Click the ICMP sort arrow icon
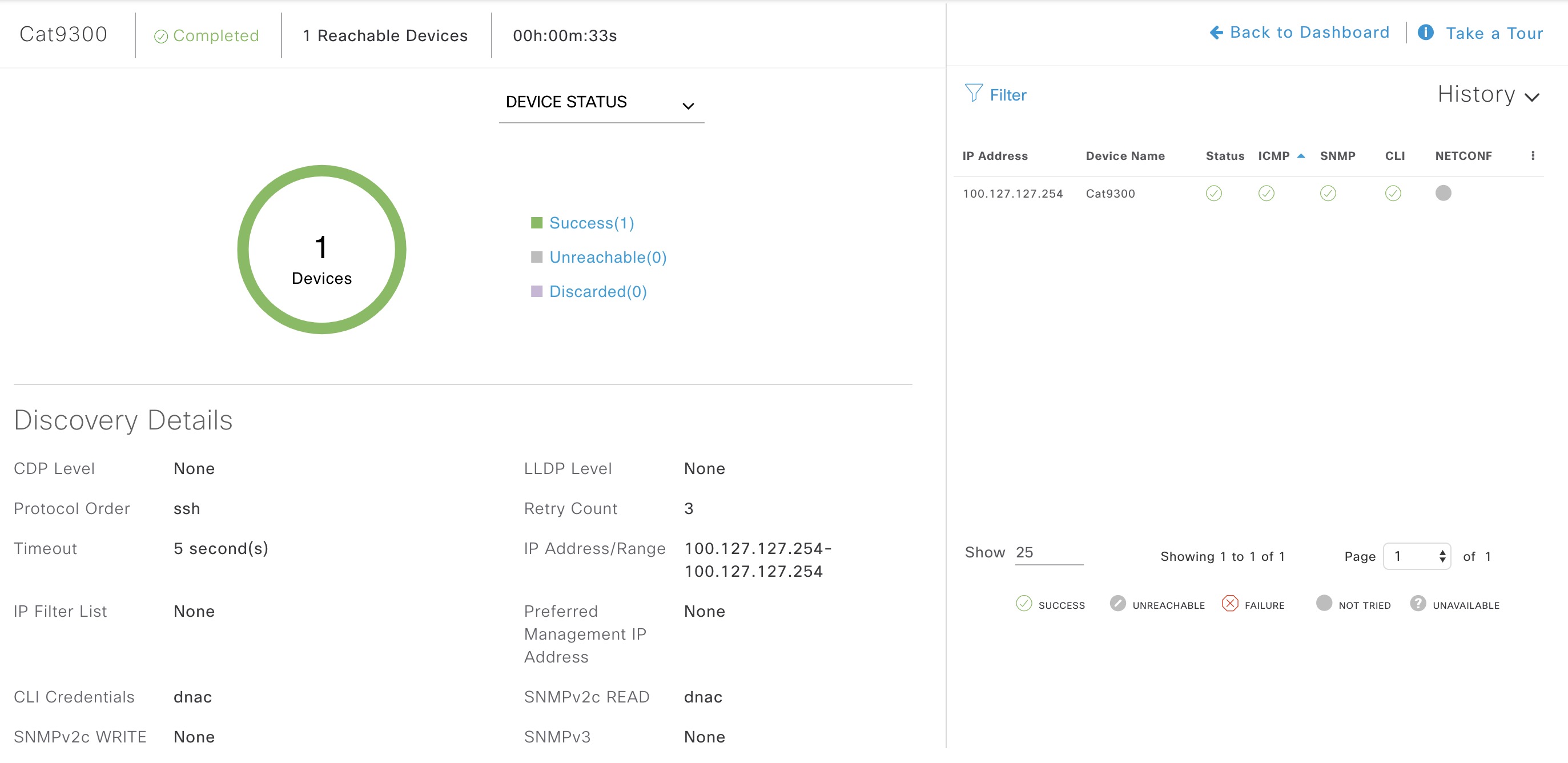This screenshot has height=763, width=1568. click(1301, 156)
